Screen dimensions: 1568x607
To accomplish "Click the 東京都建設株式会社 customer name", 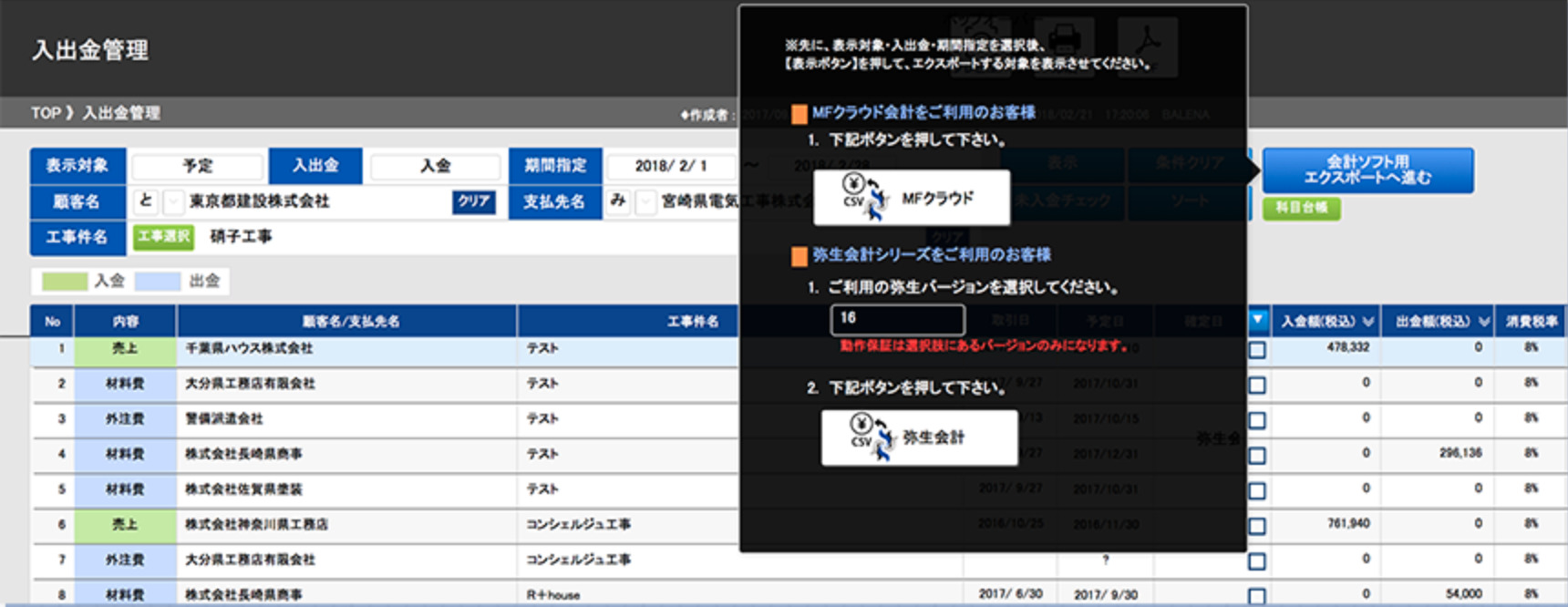I will 259,201.
